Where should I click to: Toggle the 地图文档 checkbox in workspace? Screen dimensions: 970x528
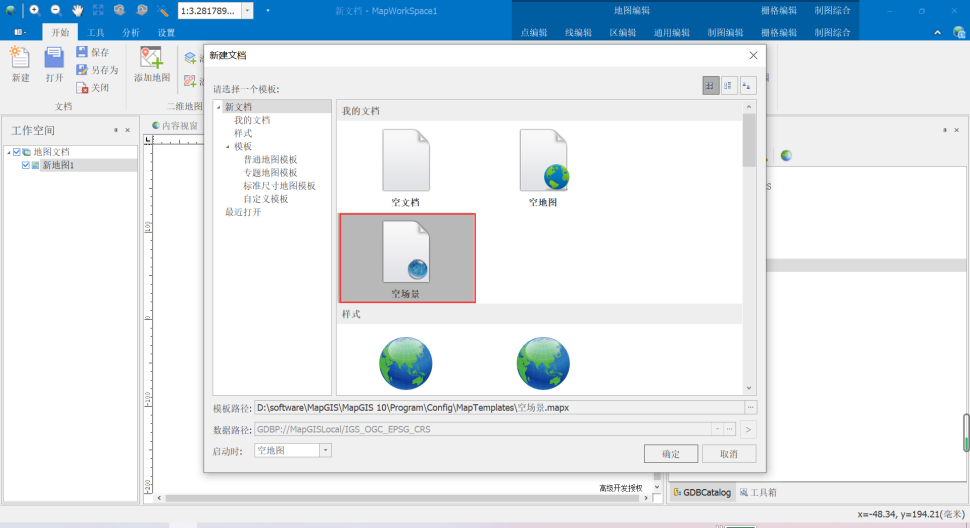17,151
